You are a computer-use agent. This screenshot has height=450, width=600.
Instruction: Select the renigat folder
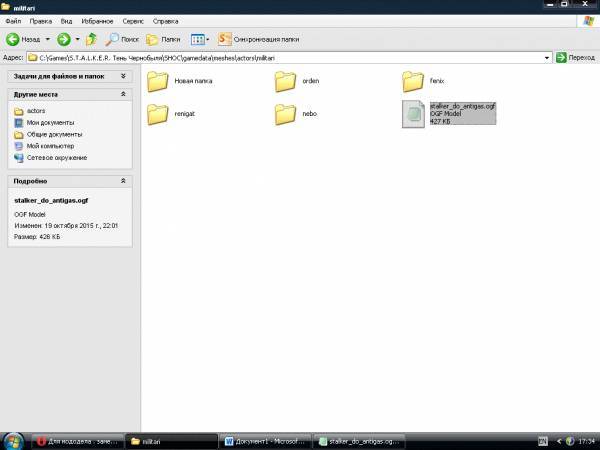coord(158,115)
